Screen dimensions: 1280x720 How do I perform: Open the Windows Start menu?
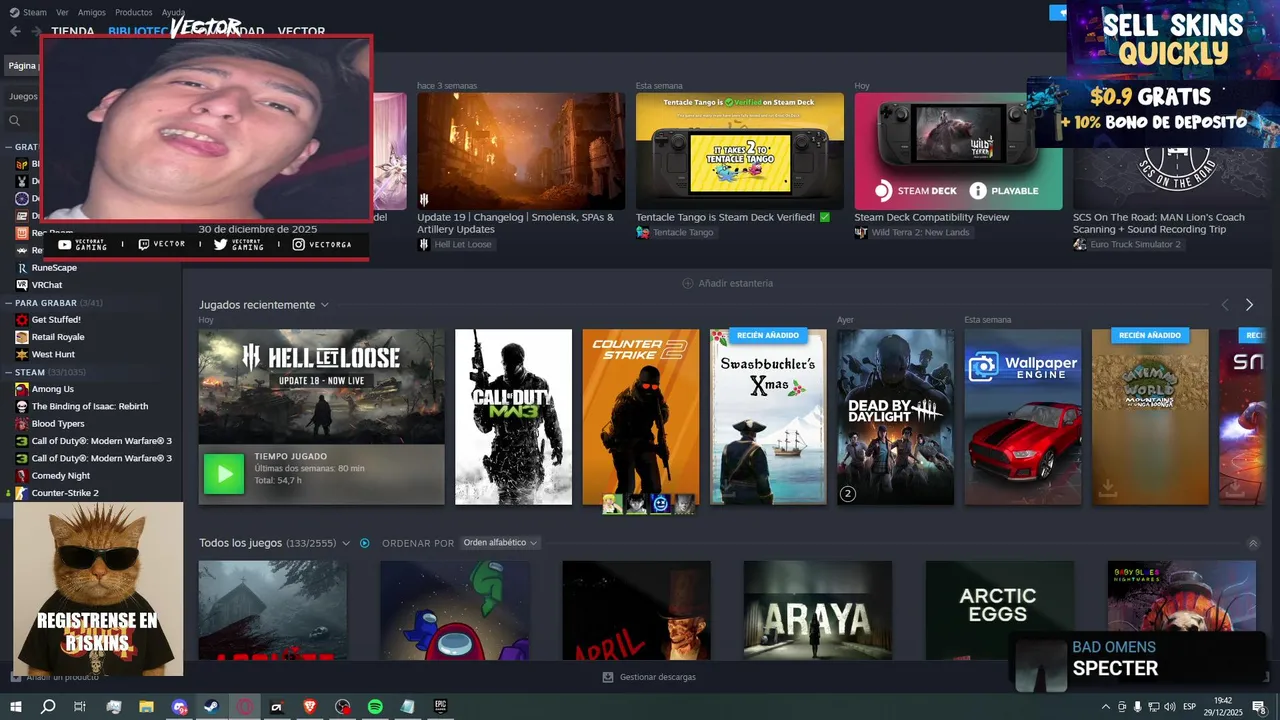[x=15, y=706]
